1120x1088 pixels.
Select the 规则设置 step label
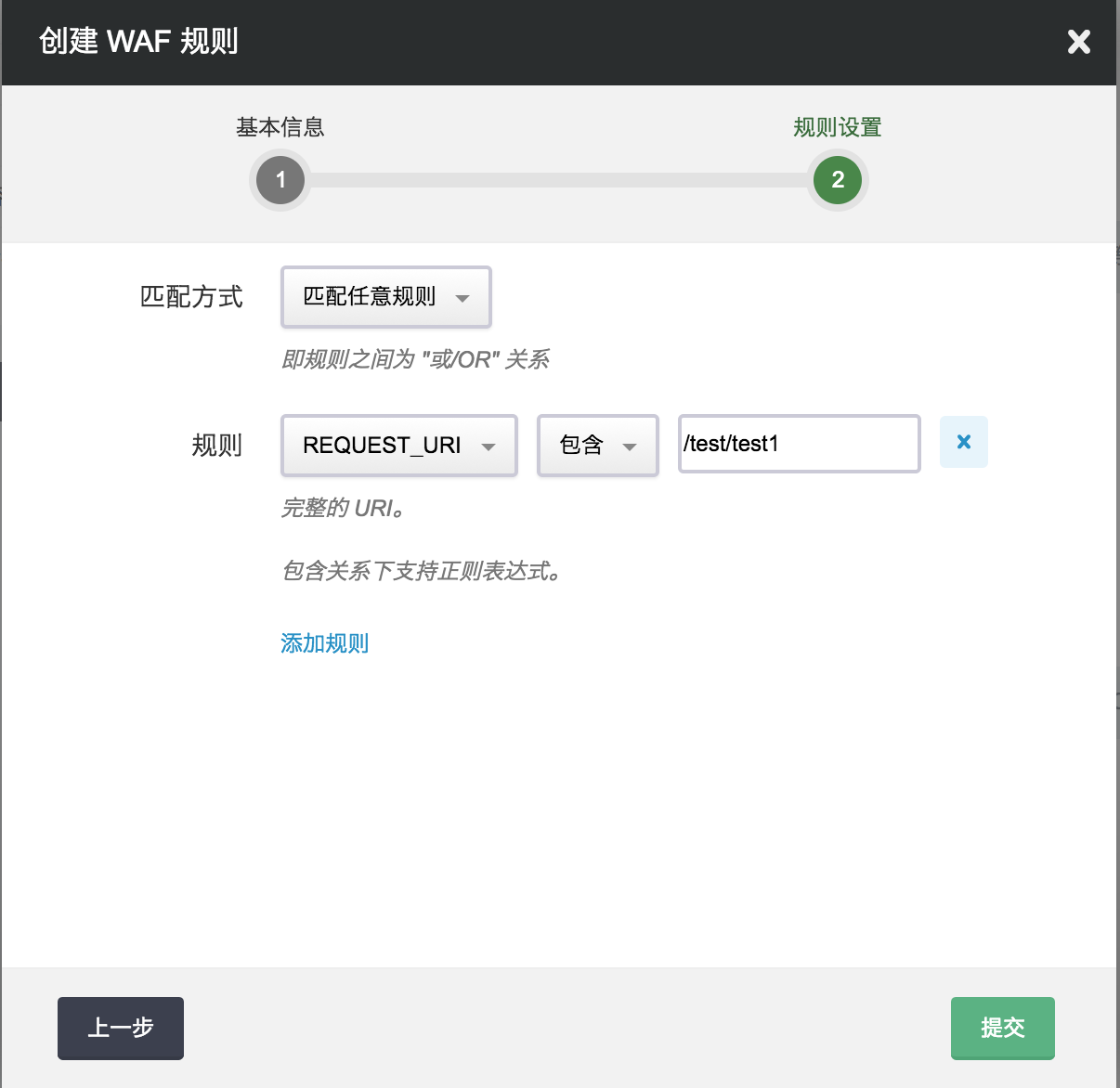click(837, 127)
